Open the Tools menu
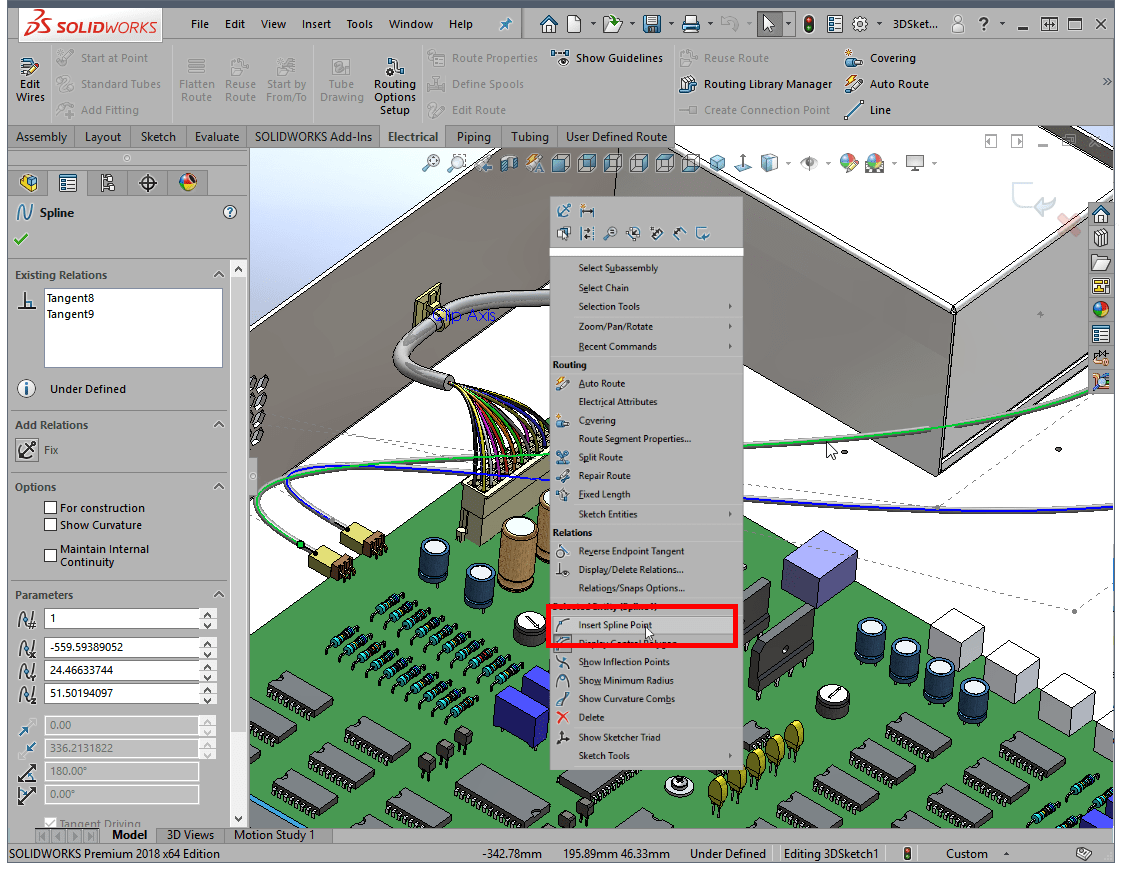 click(x=359, y=24)
